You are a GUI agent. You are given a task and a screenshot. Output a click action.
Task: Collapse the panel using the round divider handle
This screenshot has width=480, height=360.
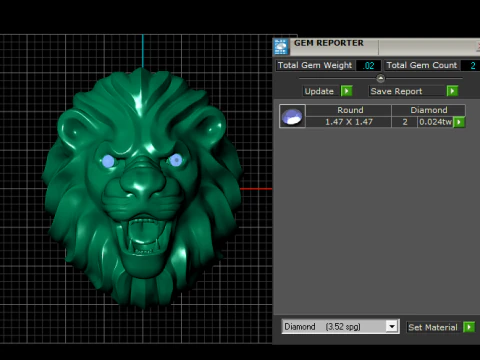pos(380,78)
